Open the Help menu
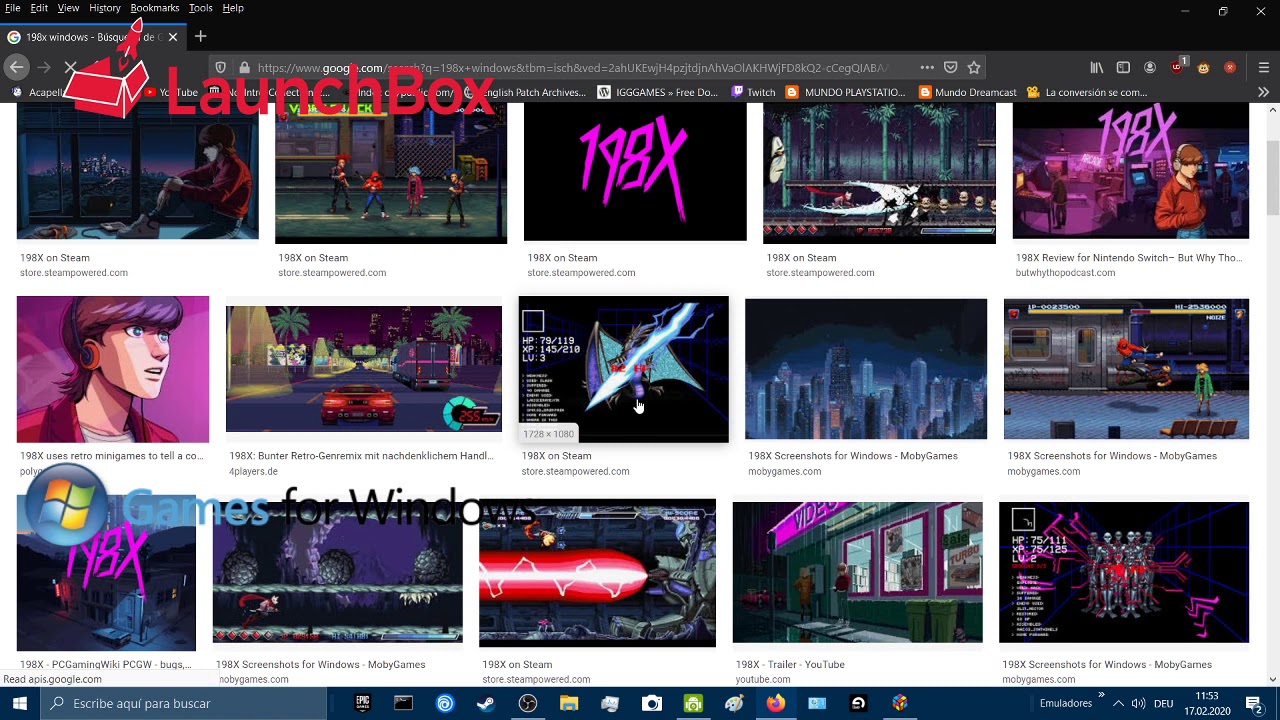Viewport: 1280px width, 720px height. coord(233,8)
